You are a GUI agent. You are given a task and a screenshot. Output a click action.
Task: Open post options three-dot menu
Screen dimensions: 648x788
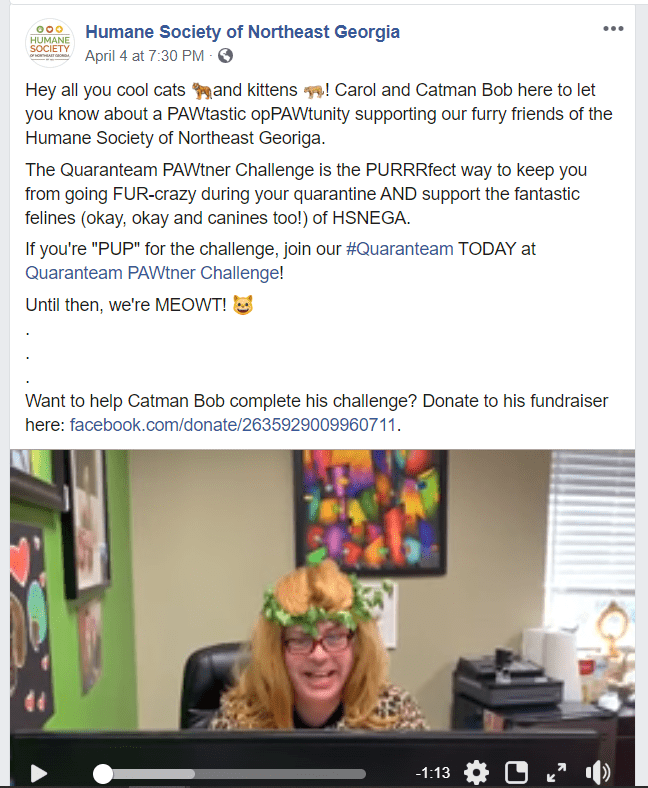pos(613,29)
